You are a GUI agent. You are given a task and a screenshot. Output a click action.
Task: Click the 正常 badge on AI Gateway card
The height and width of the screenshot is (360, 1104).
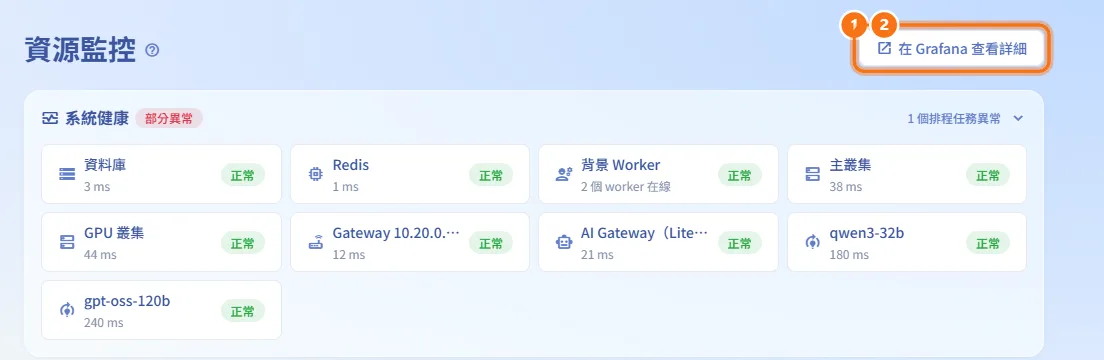coord(740,243)
